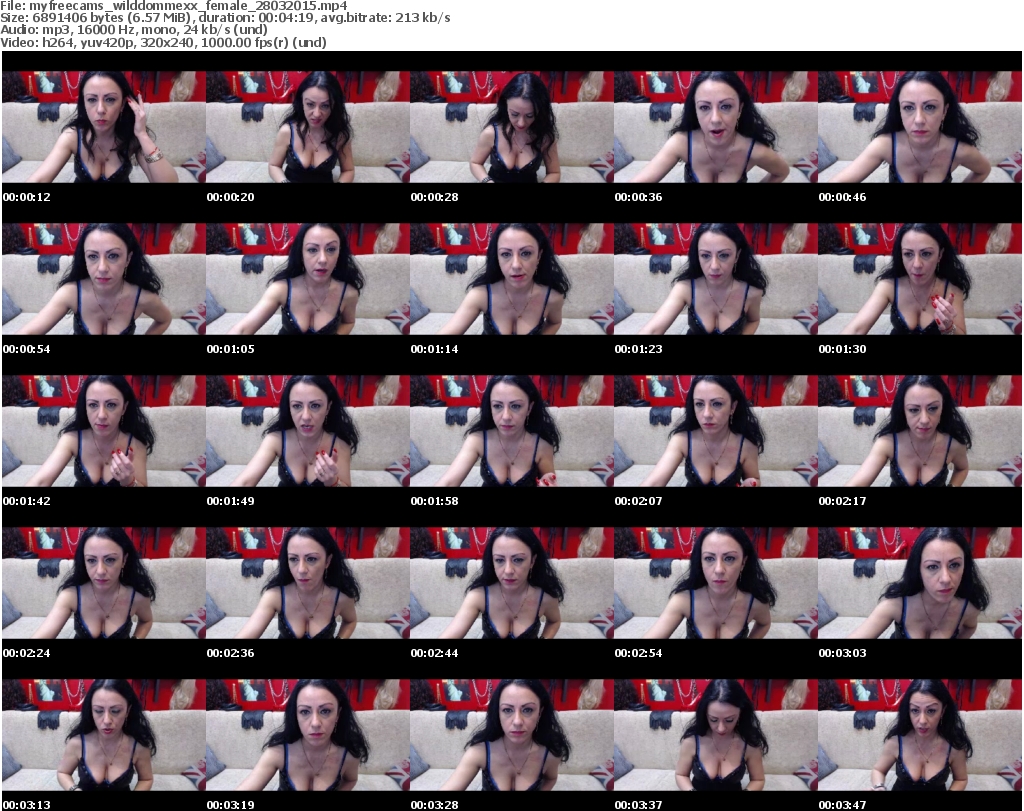Open the thumbnail frame at 00:01:30
The image size is (1024, 811).
pos(920,279)
